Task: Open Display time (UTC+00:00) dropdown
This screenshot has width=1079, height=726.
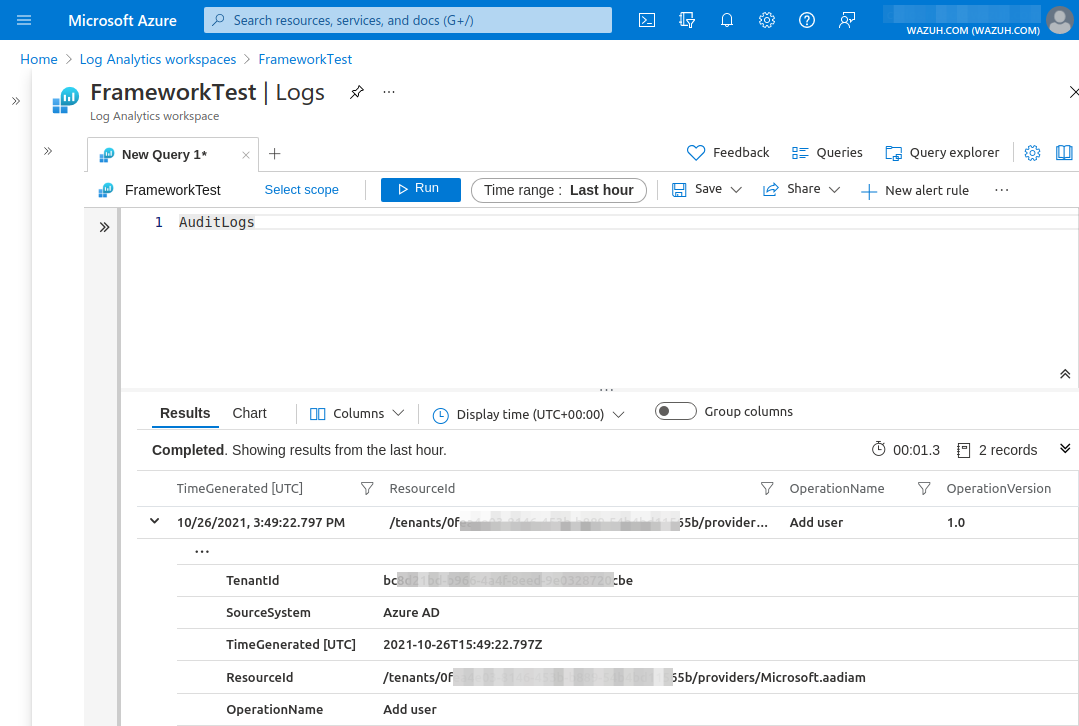Action: (528, 414)
